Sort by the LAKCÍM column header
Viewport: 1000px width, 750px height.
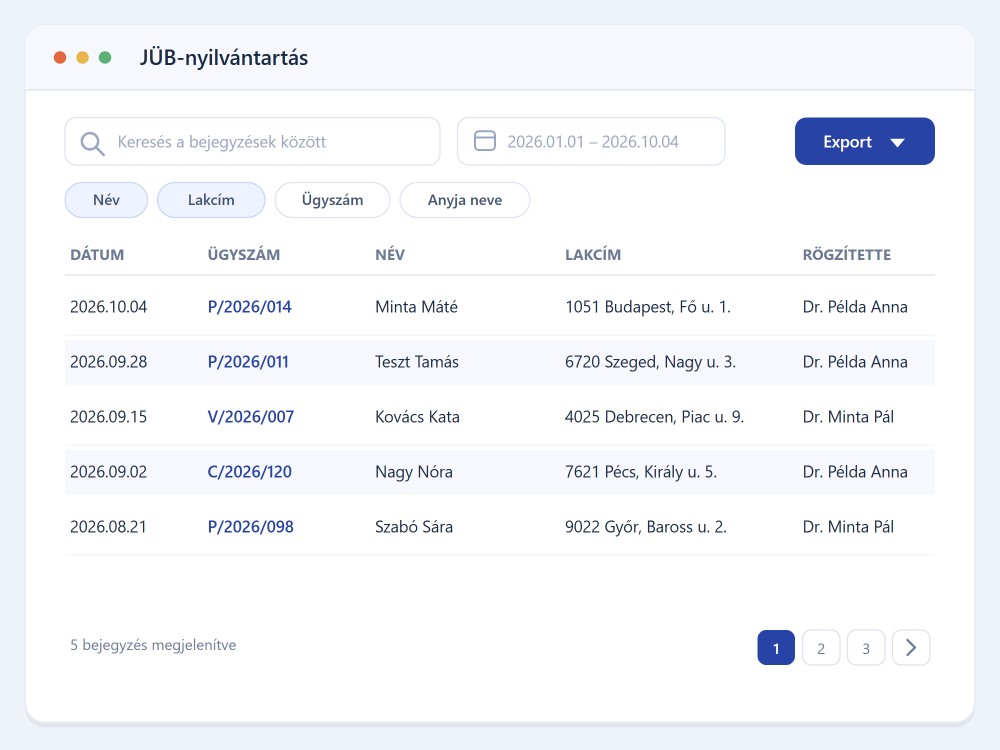pyautogui.click(x=592, y=254)
